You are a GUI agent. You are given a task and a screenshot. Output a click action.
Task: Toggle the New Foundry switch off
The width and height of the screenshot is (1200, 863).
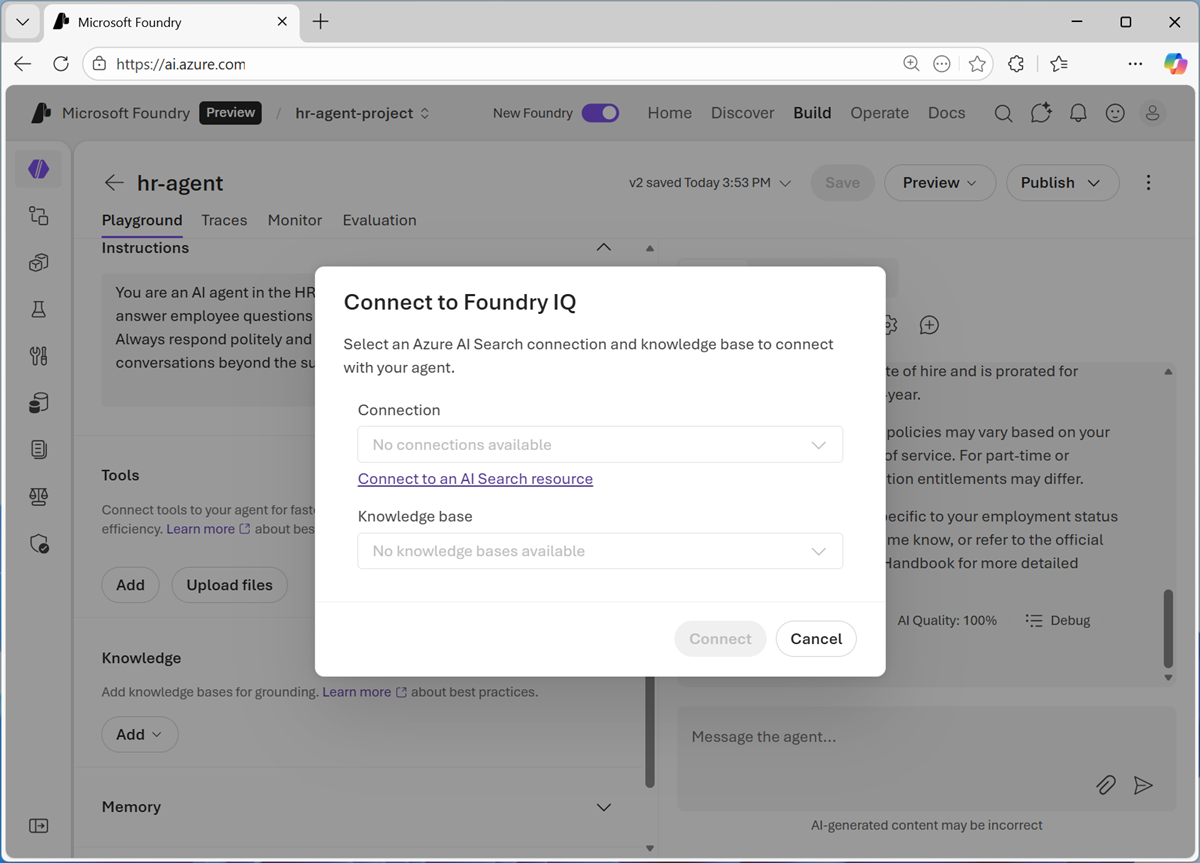click(x=600, y=113)
